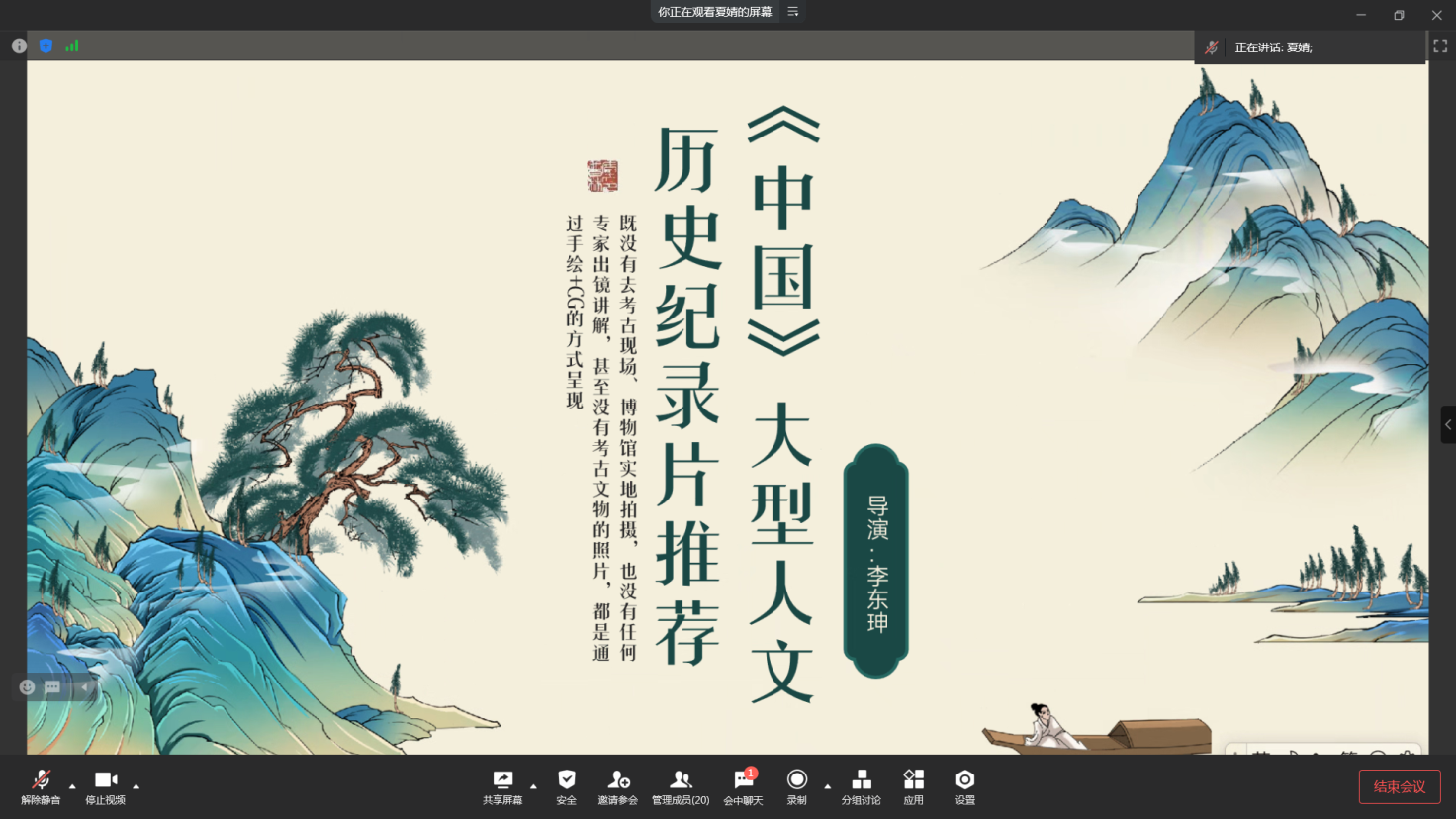Expand the side panel on the right edge

pyautogui.click(x=1448, y=424)
